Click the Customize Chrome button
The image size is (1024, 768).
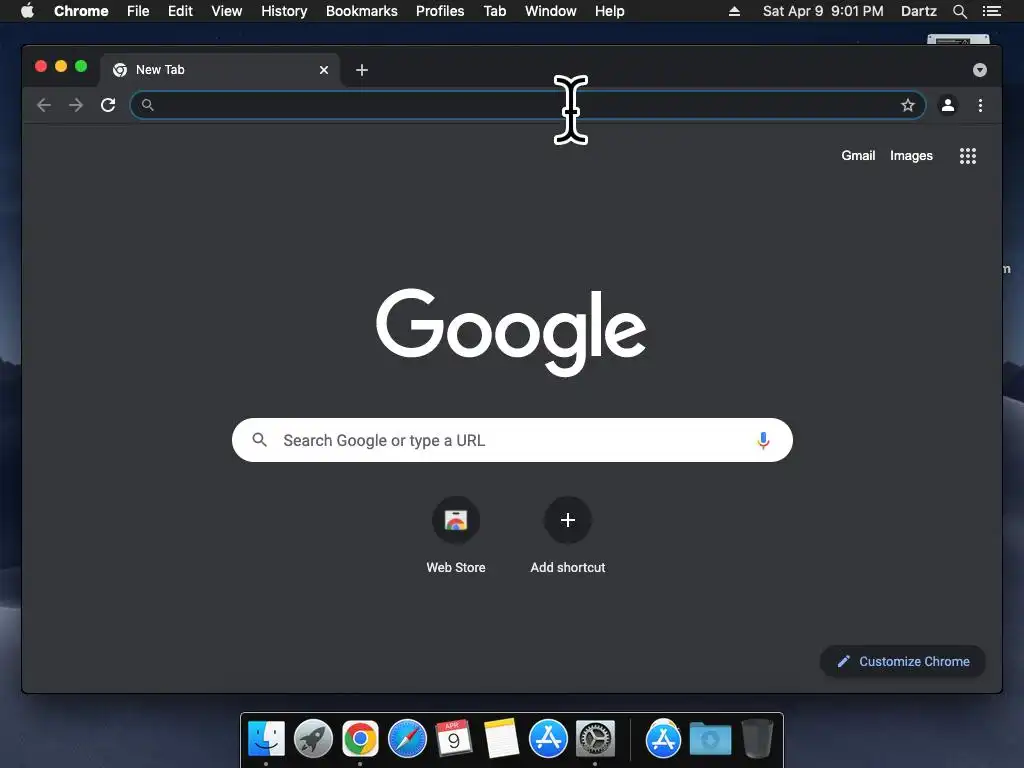click(x=903, y=662)
